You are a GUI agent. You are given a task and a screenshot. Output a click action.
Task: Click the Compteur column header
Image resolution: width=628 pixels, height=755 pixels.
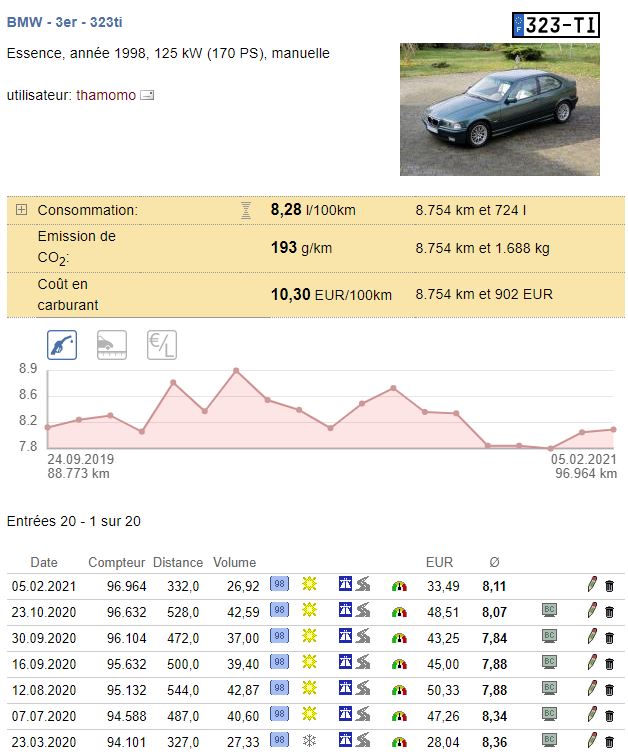[117, 562]
